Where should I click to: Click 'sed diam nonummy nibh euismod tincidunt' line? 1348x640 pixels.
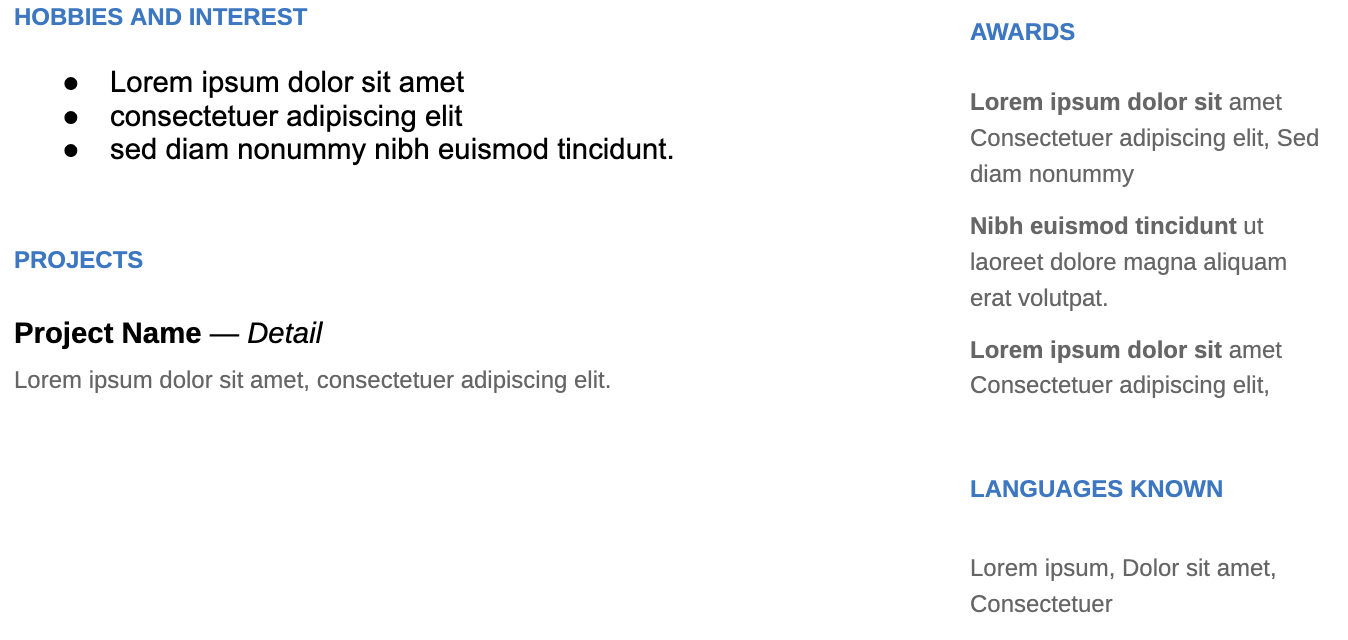click(x=392, y=150)
